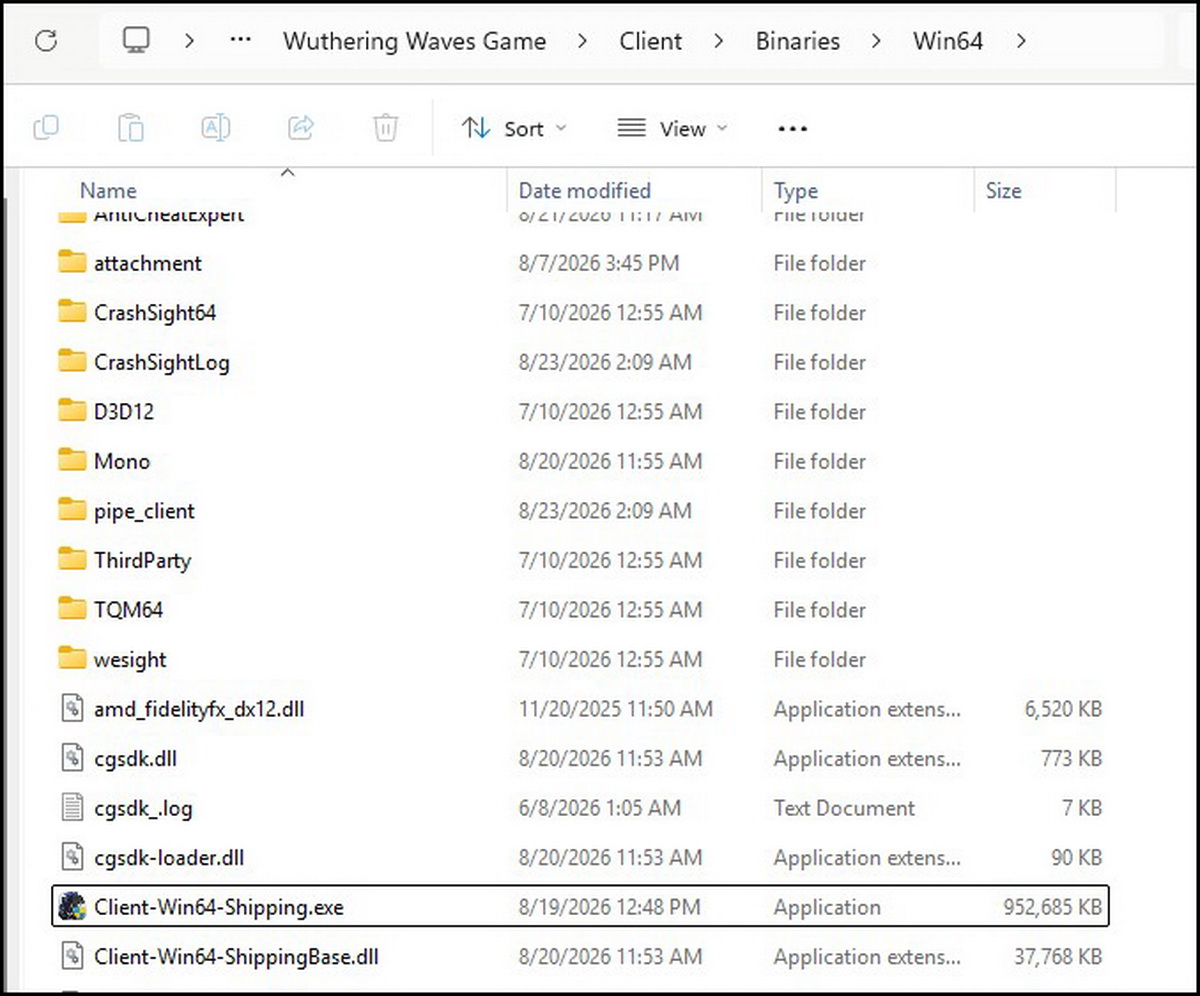
Task: Click the Client-Win64-Shipping.exe application icon
Action: tap(72, 907)
